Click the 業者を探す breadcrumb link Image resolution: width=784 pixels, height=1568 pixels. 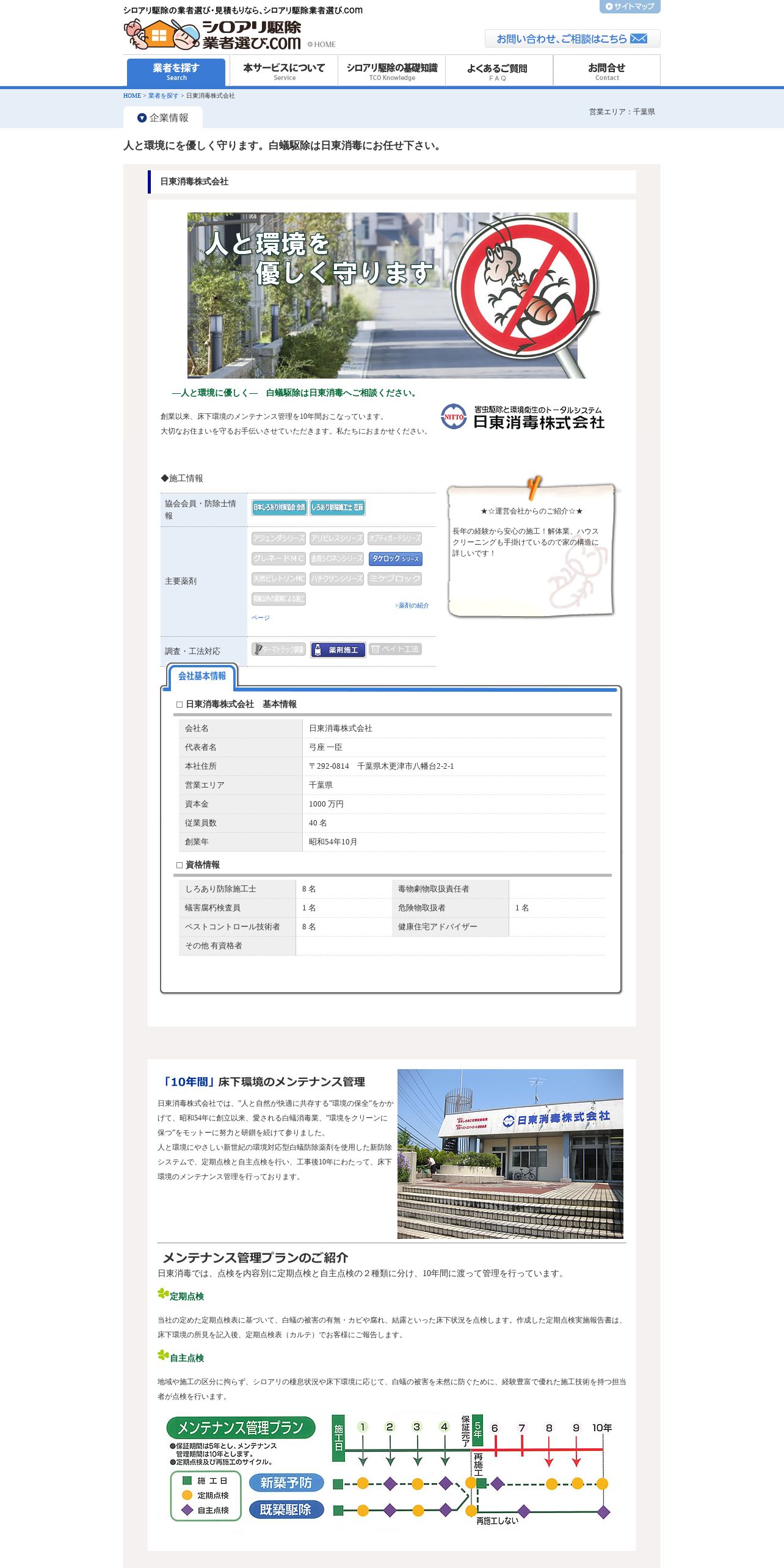(163, 96)
